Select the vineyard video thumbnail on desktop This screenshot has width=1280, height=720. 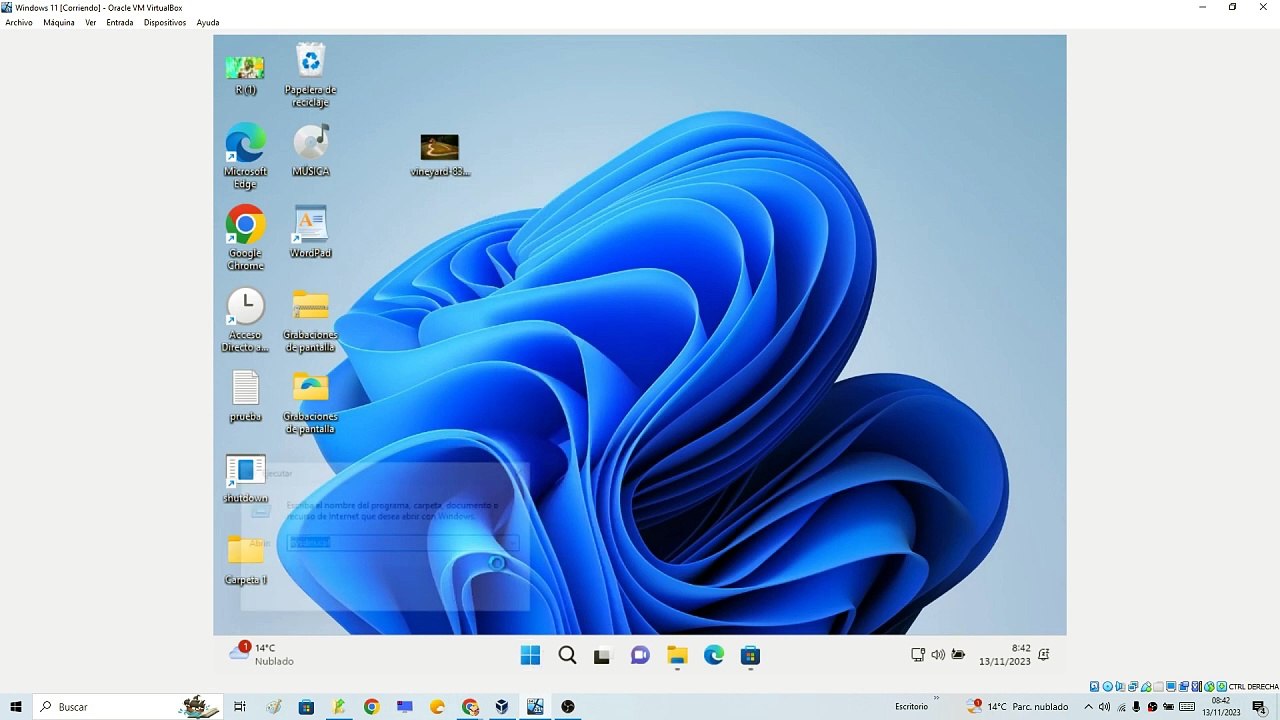tap(440, 155)
